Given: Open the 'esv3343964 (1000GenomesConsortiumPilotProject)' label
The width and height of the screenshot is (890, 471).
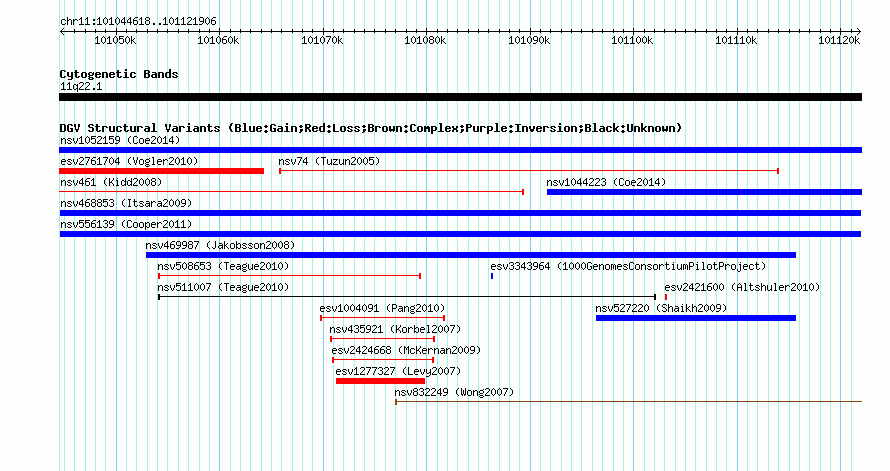Looking at the screenshot, I should point(628,266).
